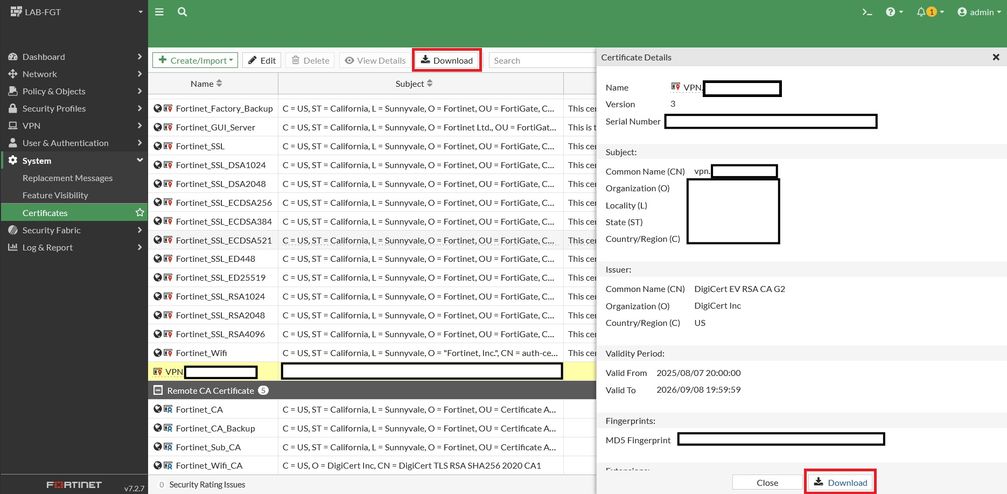Select the Fortinet_CA certificate row
Screen dimensions: 1007x494
(372, 409)
